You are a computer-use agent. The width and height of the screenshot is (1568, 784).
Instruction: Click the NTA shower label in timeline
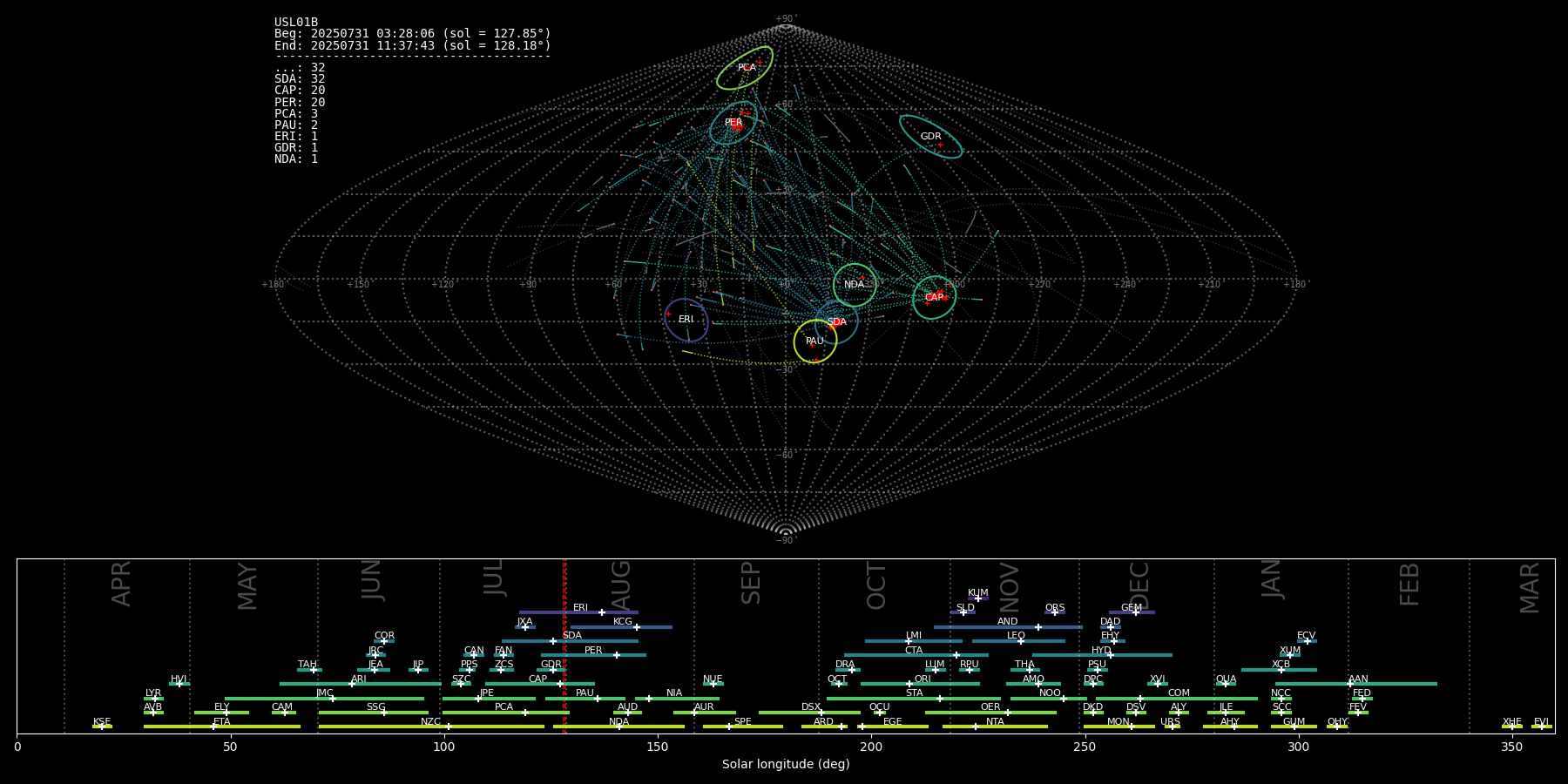click(x=995, y=722)
